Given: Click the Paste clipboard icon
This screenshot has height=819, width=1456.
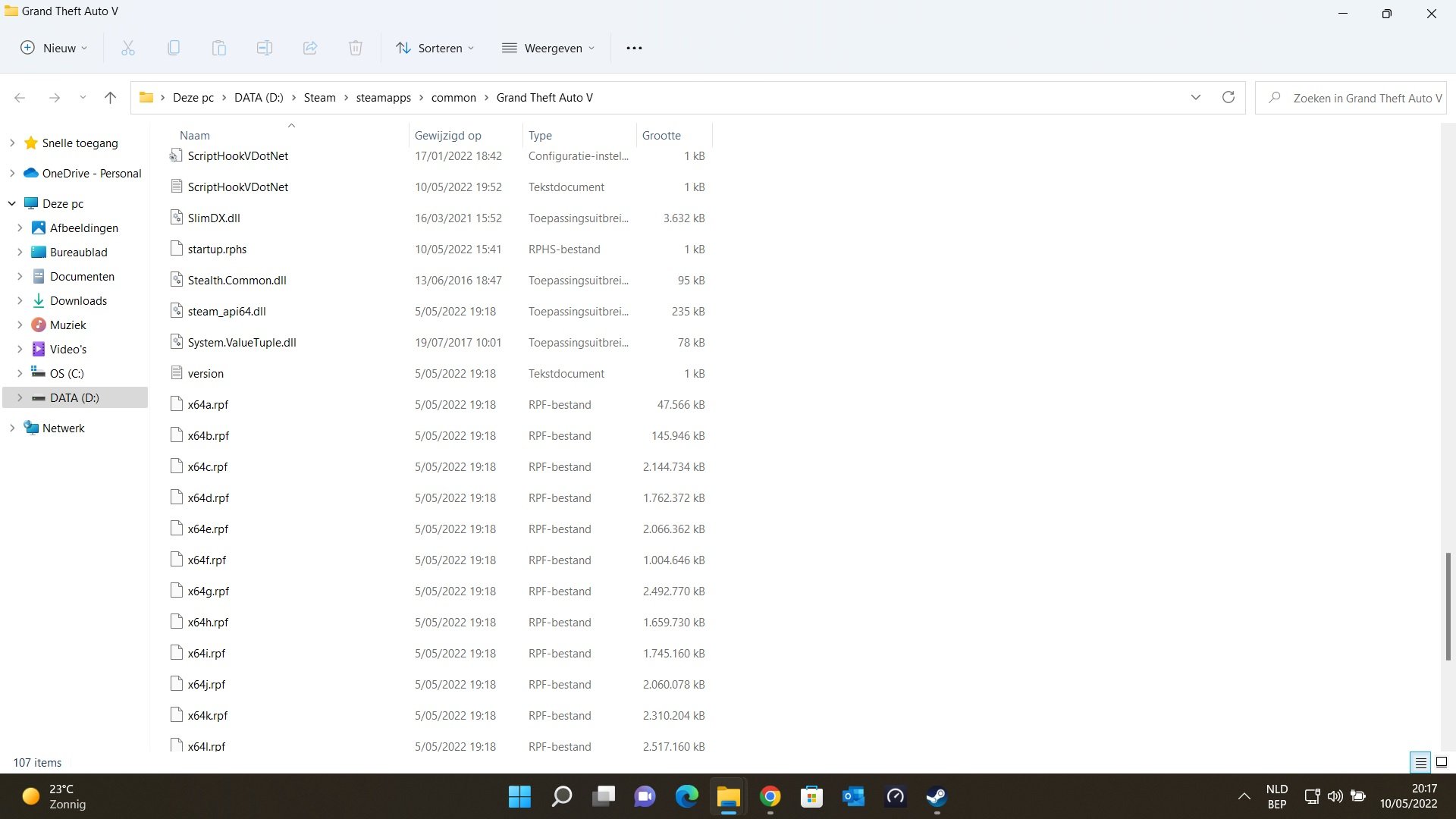Looking at the screenshot, I should click(218, 49).
